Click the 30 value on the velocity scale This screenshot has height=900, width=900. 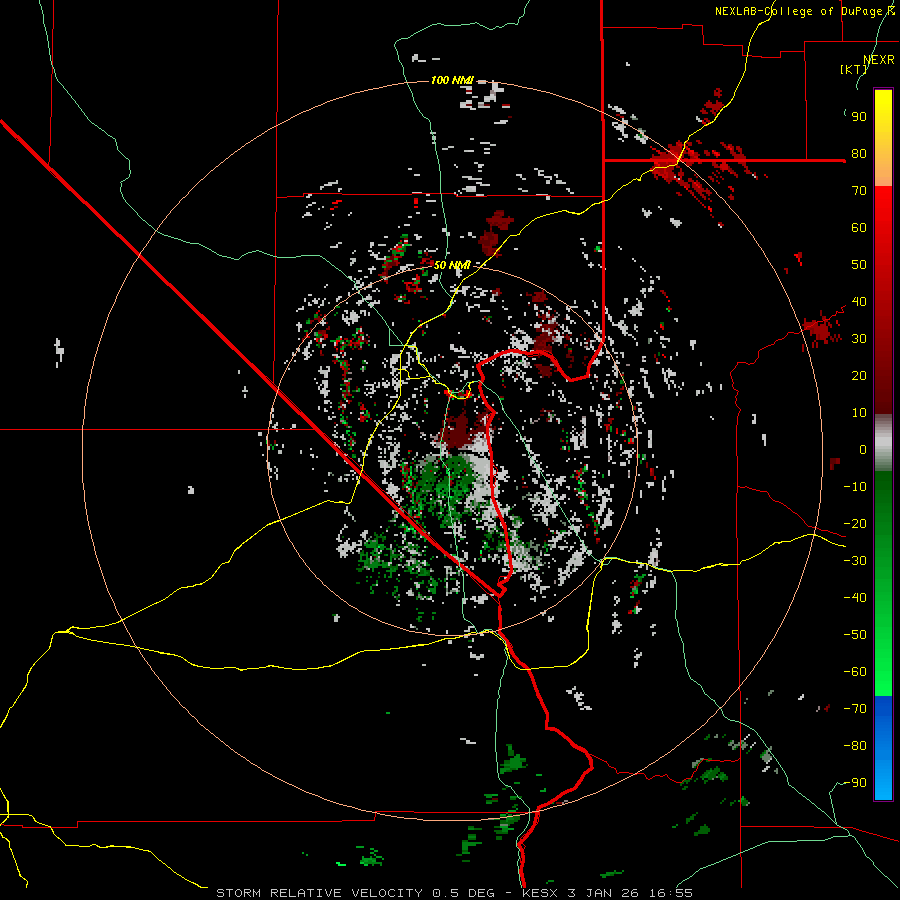pyautogui.click(x=859, y=339)
